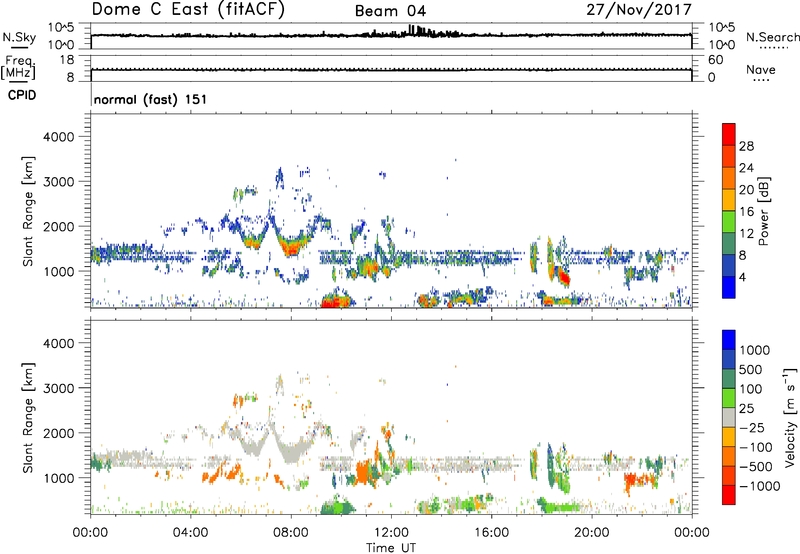Click the 'Dome C East (fitACF)' title
The width and height of the screenshot is (800, 554).
188,10
